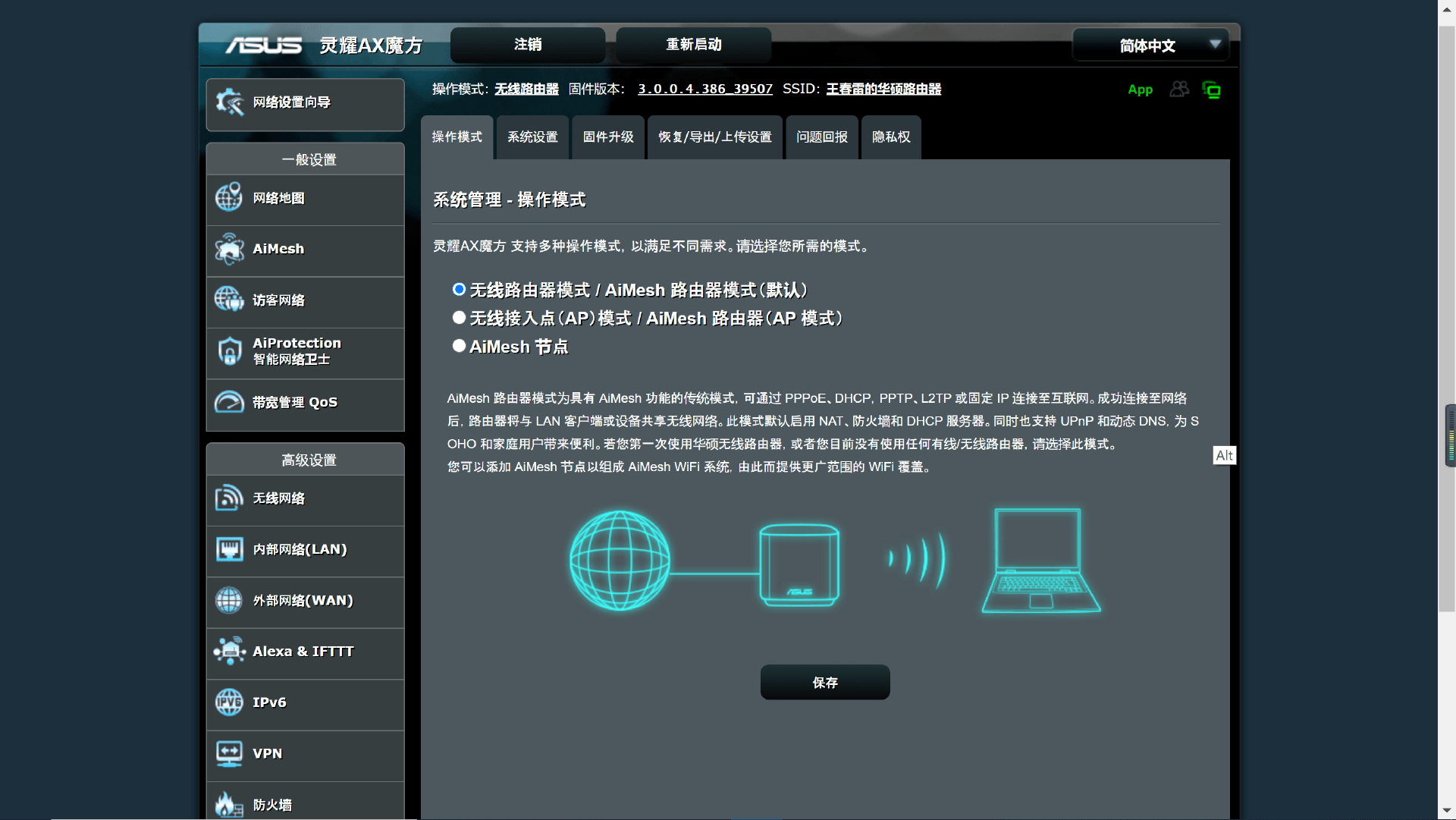This screenshot has height=820, width=1456.
Task: Click the AiProtection shield icon
Action: point(229,350)
